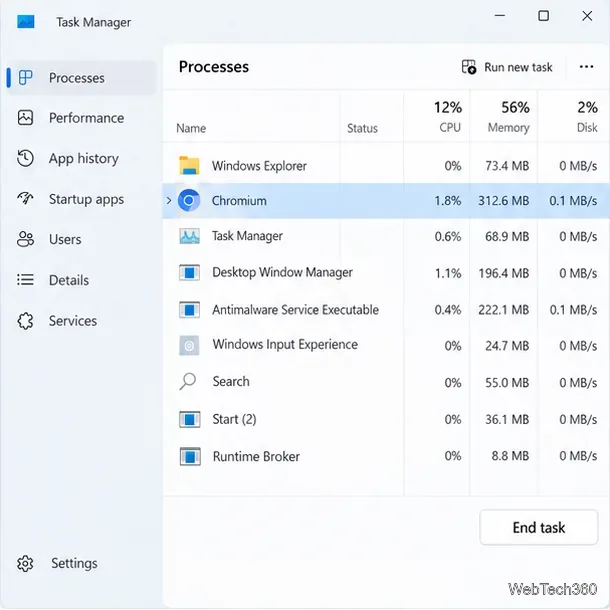Click the Details list icon

(x=25, y=280)
